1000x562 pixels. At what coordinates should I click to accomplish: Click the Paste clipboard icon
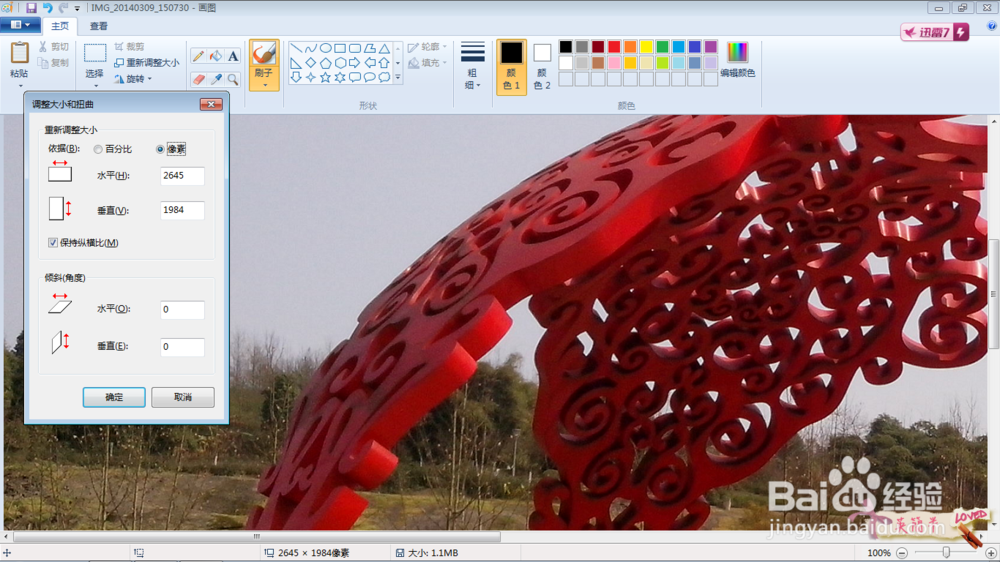pyautogui.click(x=19, y=54)
